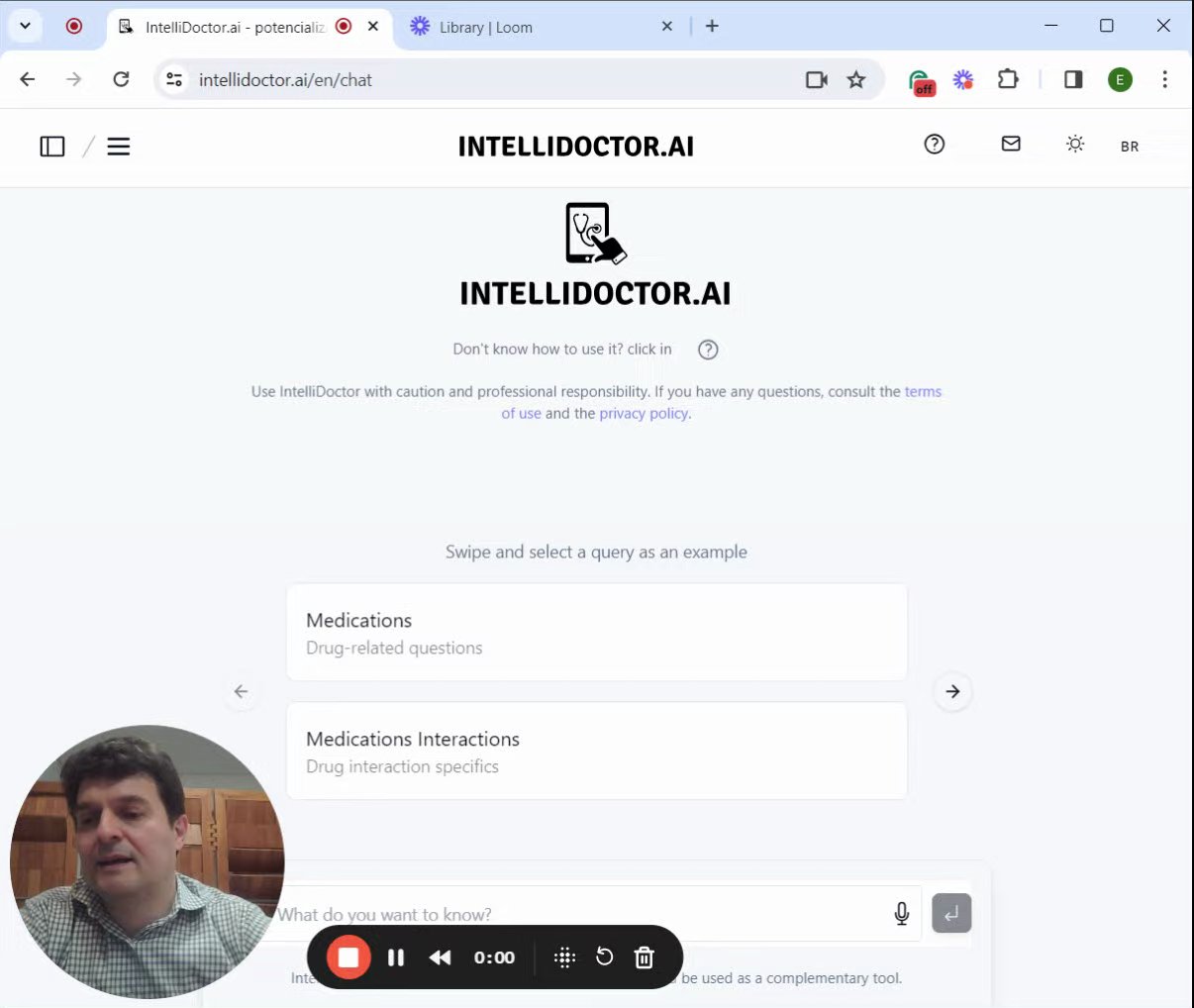Close the IntelliDoctor.ai tab
Screen dimensions: 1194x1008
[x=373, y=26]
